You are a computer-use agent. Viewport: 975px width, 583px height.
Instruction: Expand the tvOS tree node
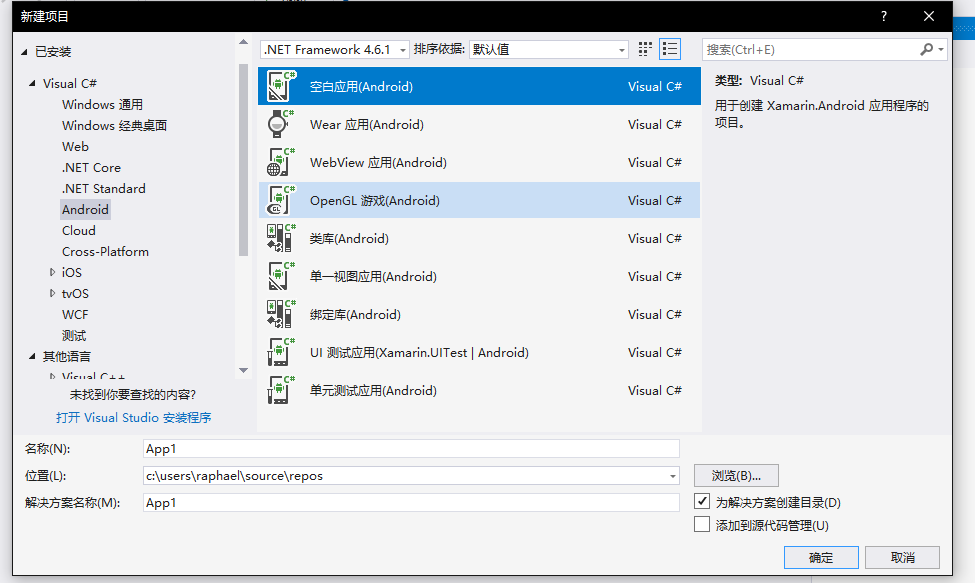click(x=52, y=293)
